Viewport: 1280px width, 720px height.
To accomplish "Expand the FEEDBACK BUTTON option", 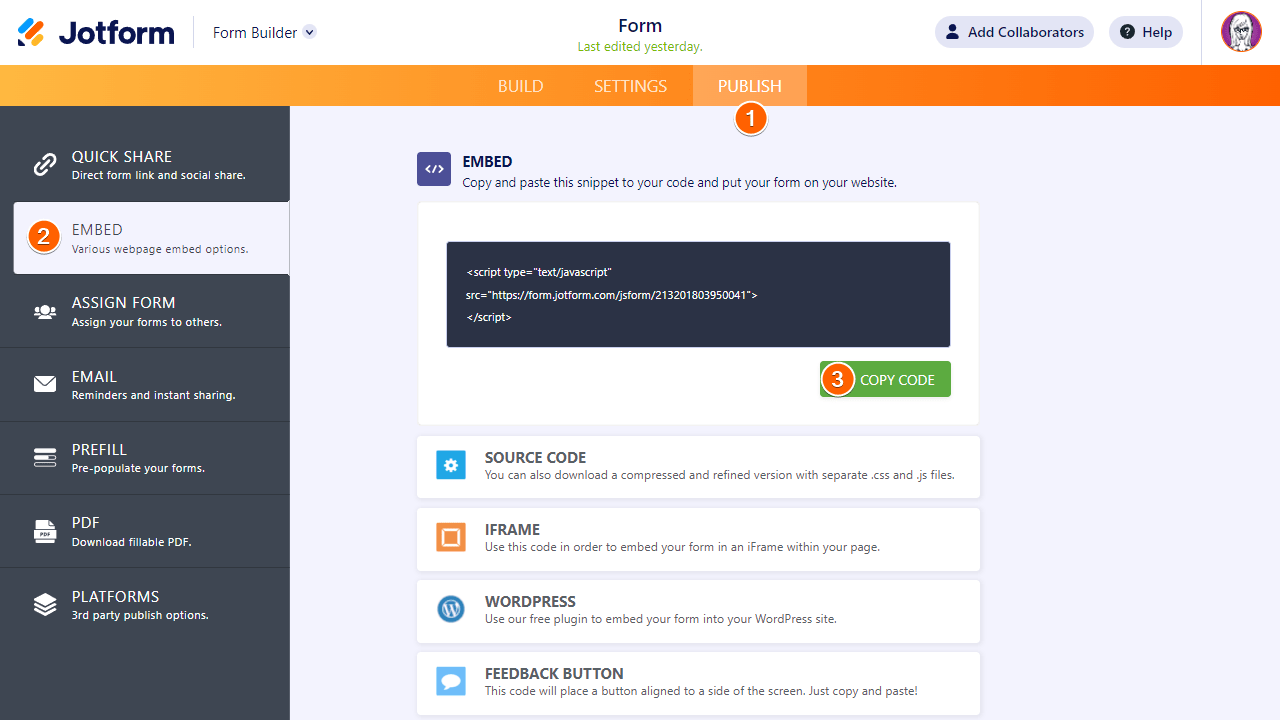I will 698,683.
